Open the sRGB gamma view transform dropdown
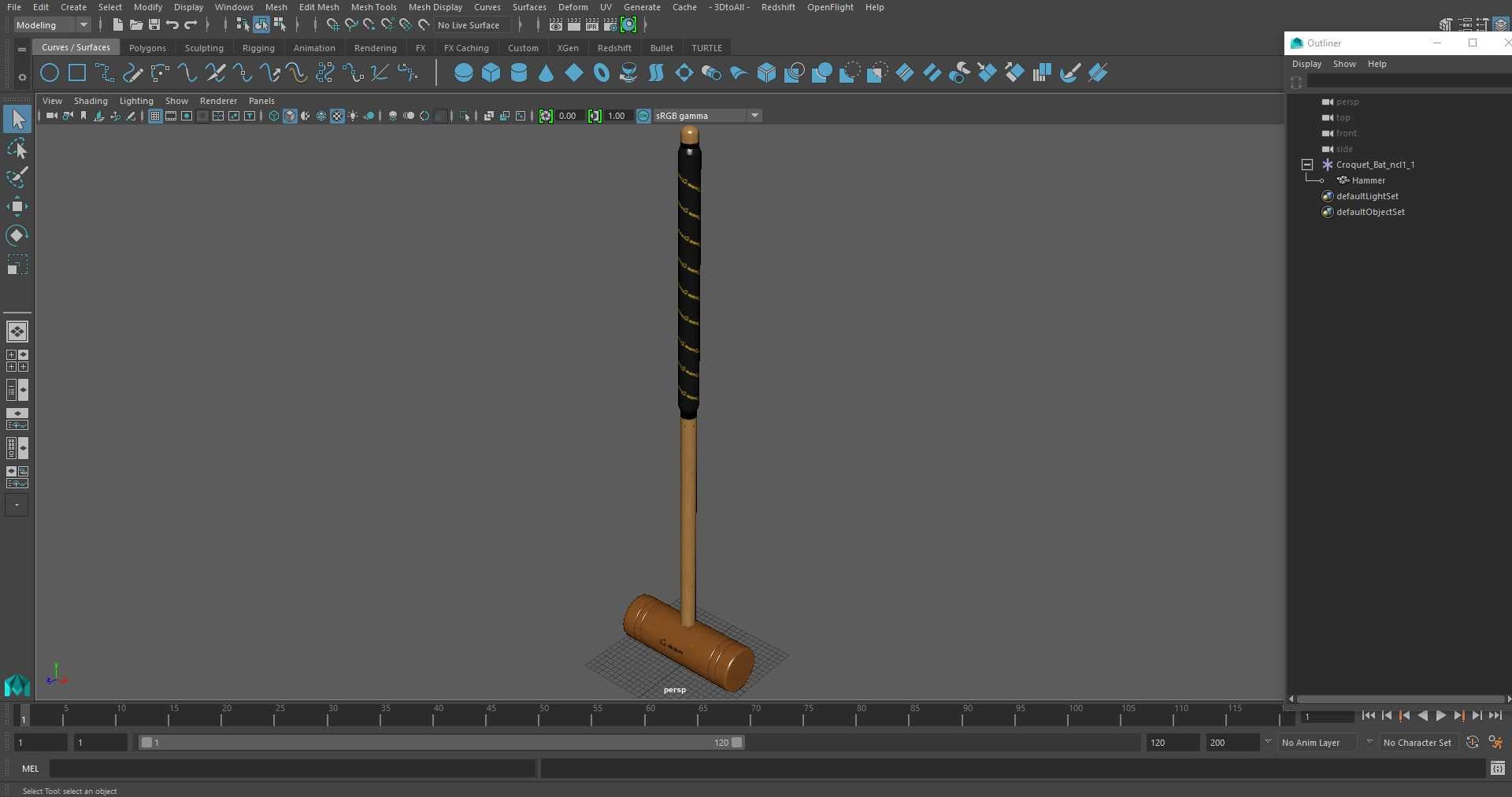 (707, 116)
